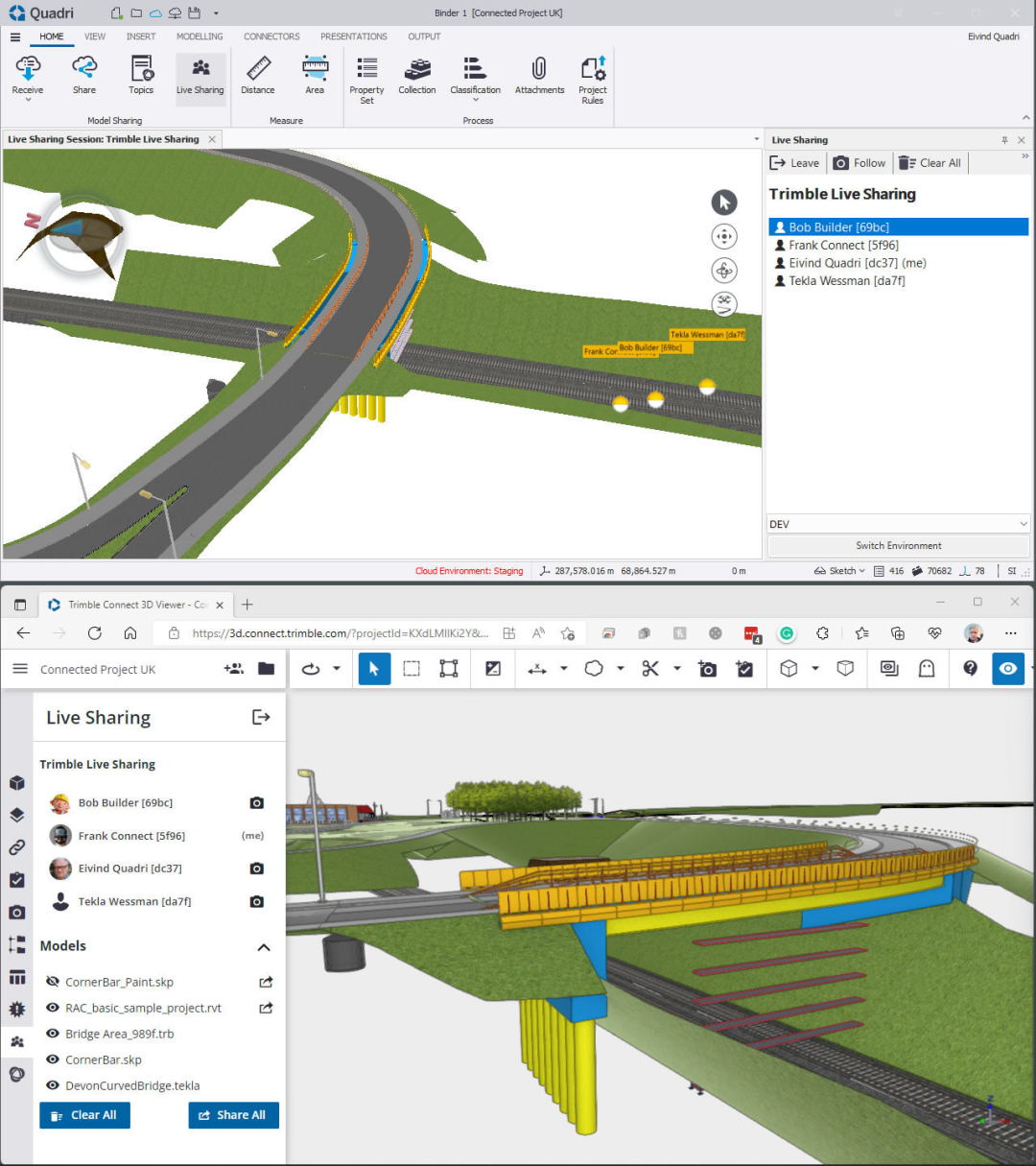Screen dimensions: 1036x1166
Task: Click Clear All in Quadri Live Sharing panel
Action: tap(930, 163)
